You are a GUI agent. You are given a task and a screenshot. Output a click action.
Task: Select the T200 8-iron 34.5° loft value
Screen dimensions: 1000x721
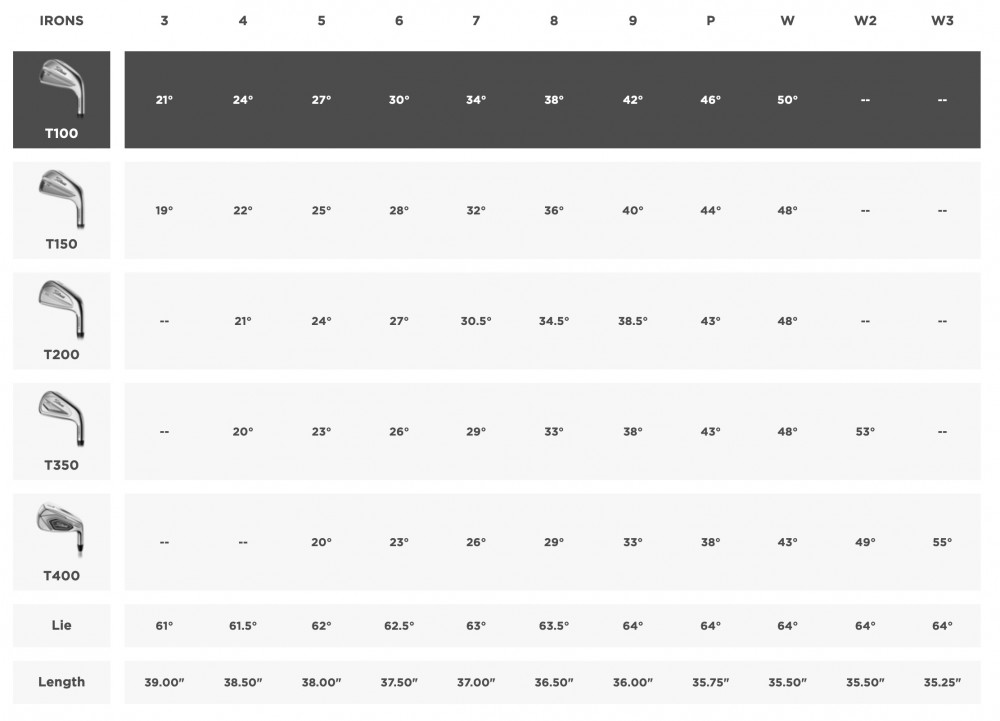(554, 321)
